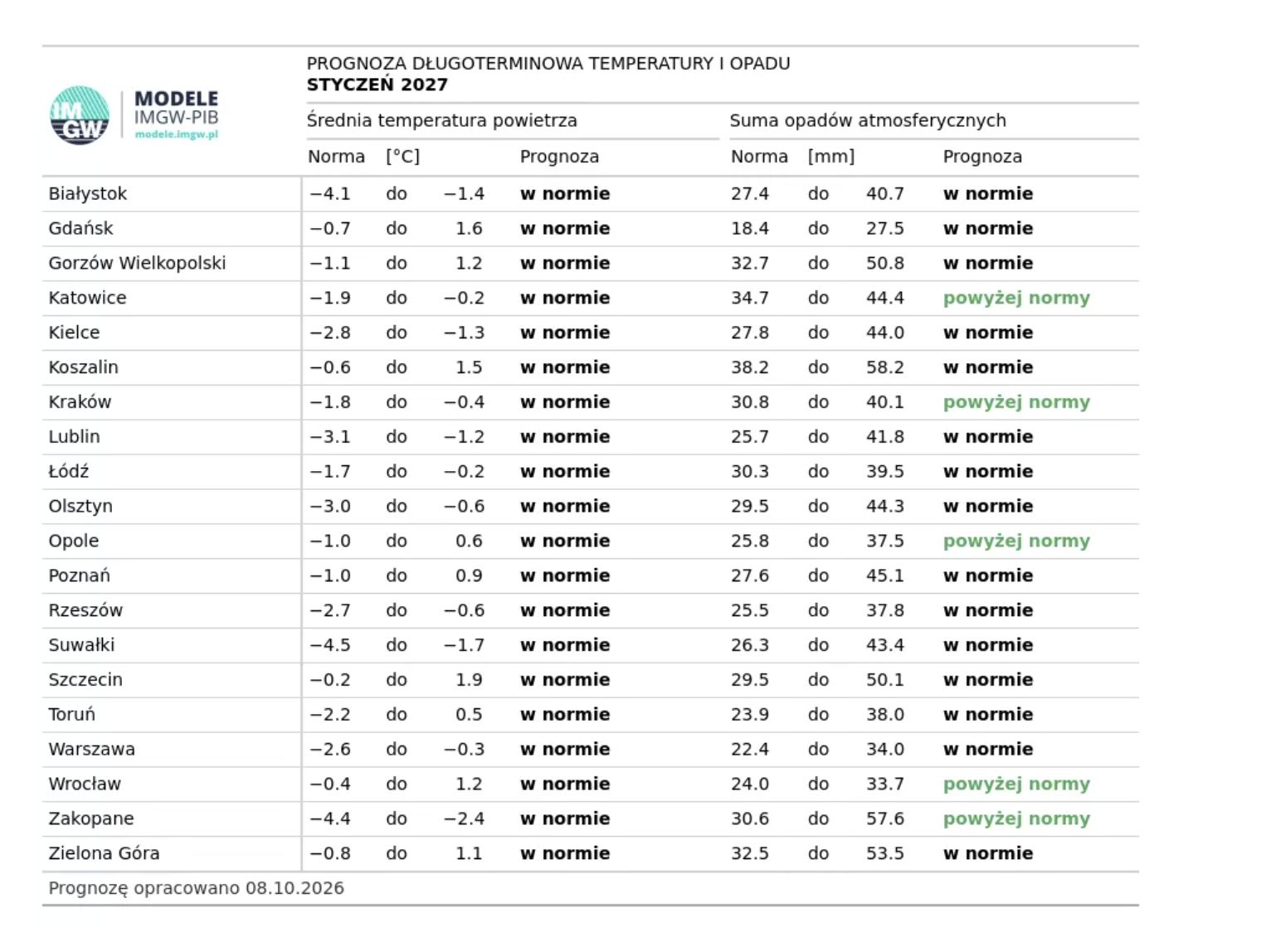
Task: Select the Olsztyn city name
Action: pos(80,507)
